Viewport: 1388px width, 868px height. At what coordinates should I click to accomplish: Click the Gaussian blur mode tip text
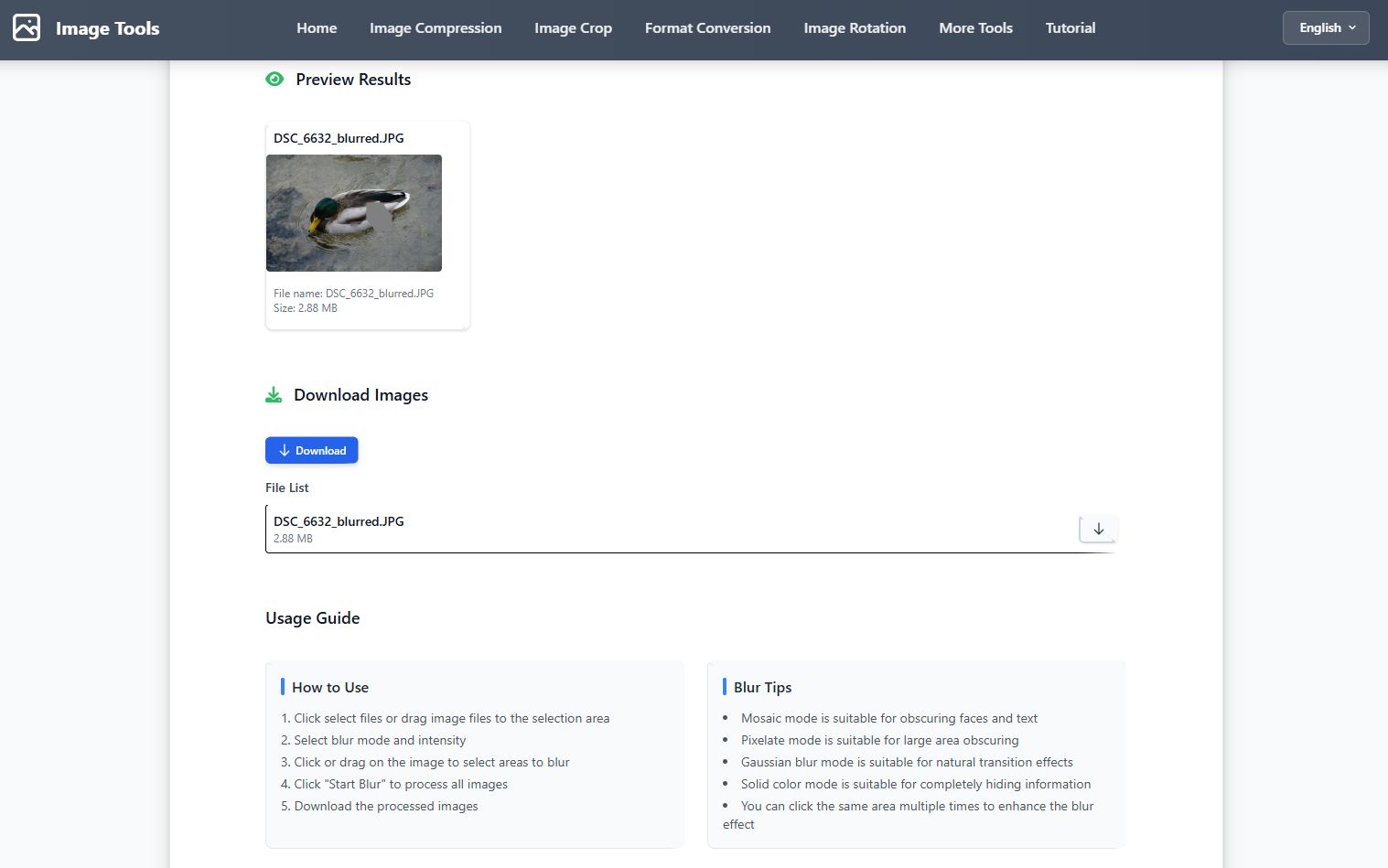pyautogui.click(x=907, y=762)
